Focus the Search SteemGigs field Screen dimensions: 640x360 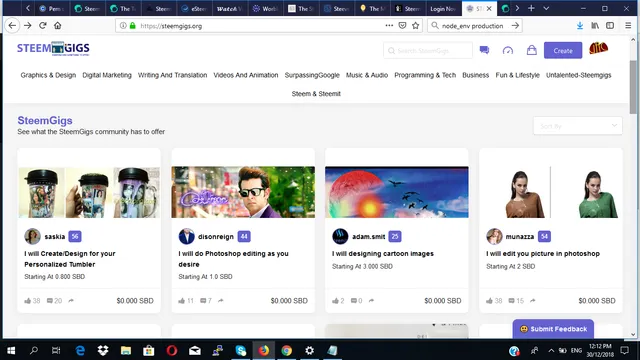(x=428, y=51)
